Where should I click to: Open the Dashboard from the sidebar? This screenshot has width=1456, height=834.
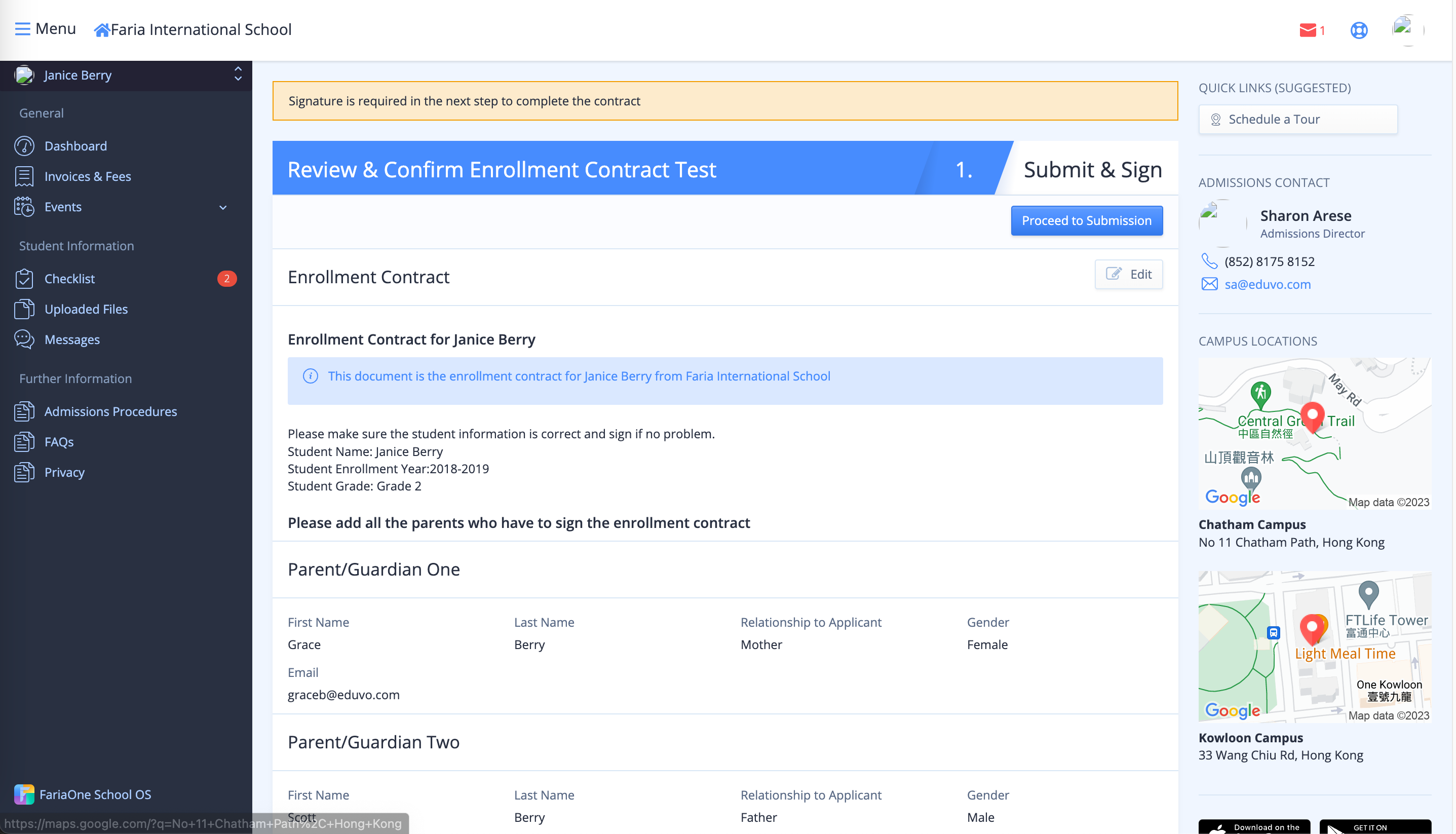click(76, 145)
